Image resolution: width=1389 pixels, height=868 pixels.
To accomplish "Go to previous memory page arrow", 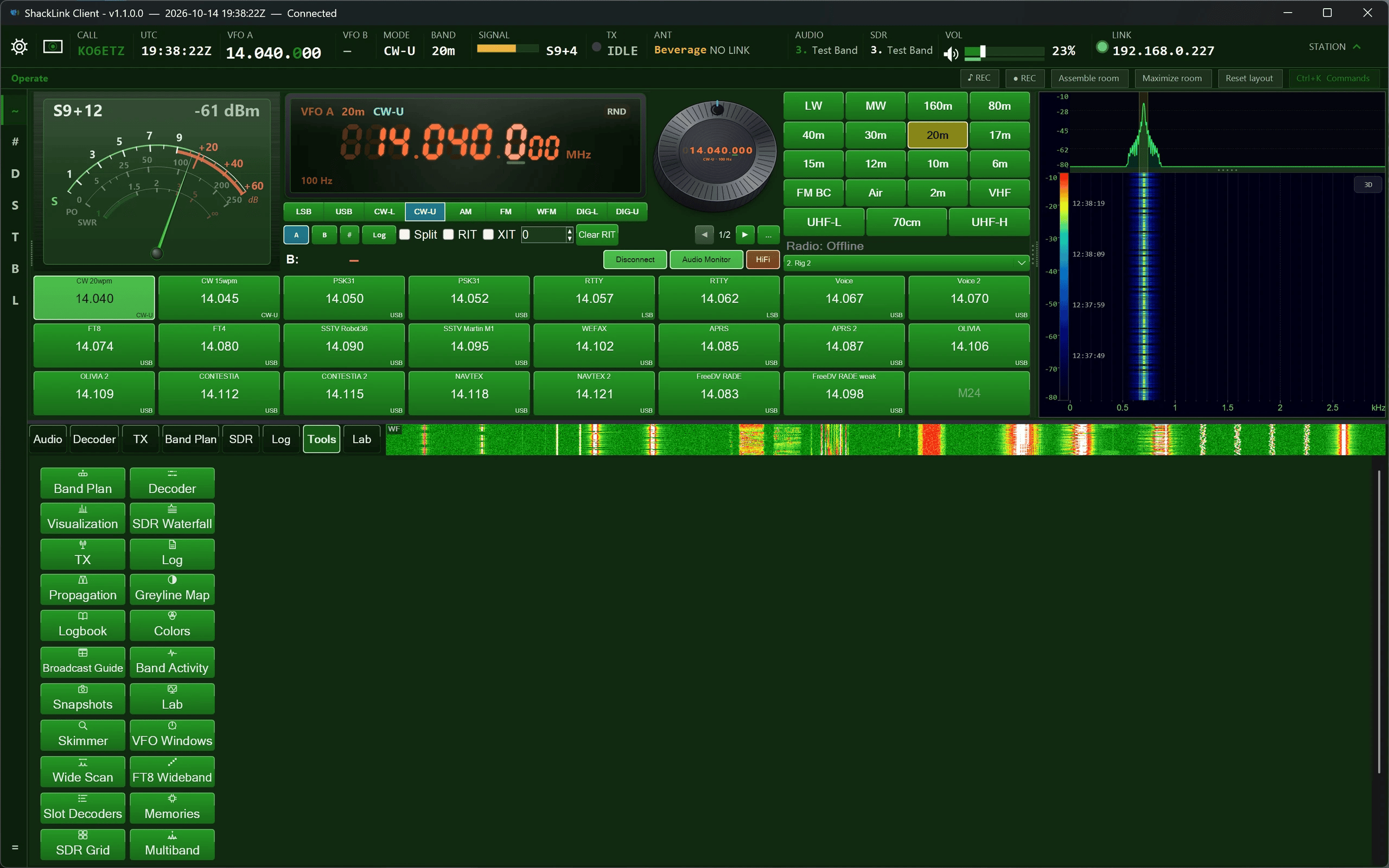I will pyautogui.click(x=704, y=234).
